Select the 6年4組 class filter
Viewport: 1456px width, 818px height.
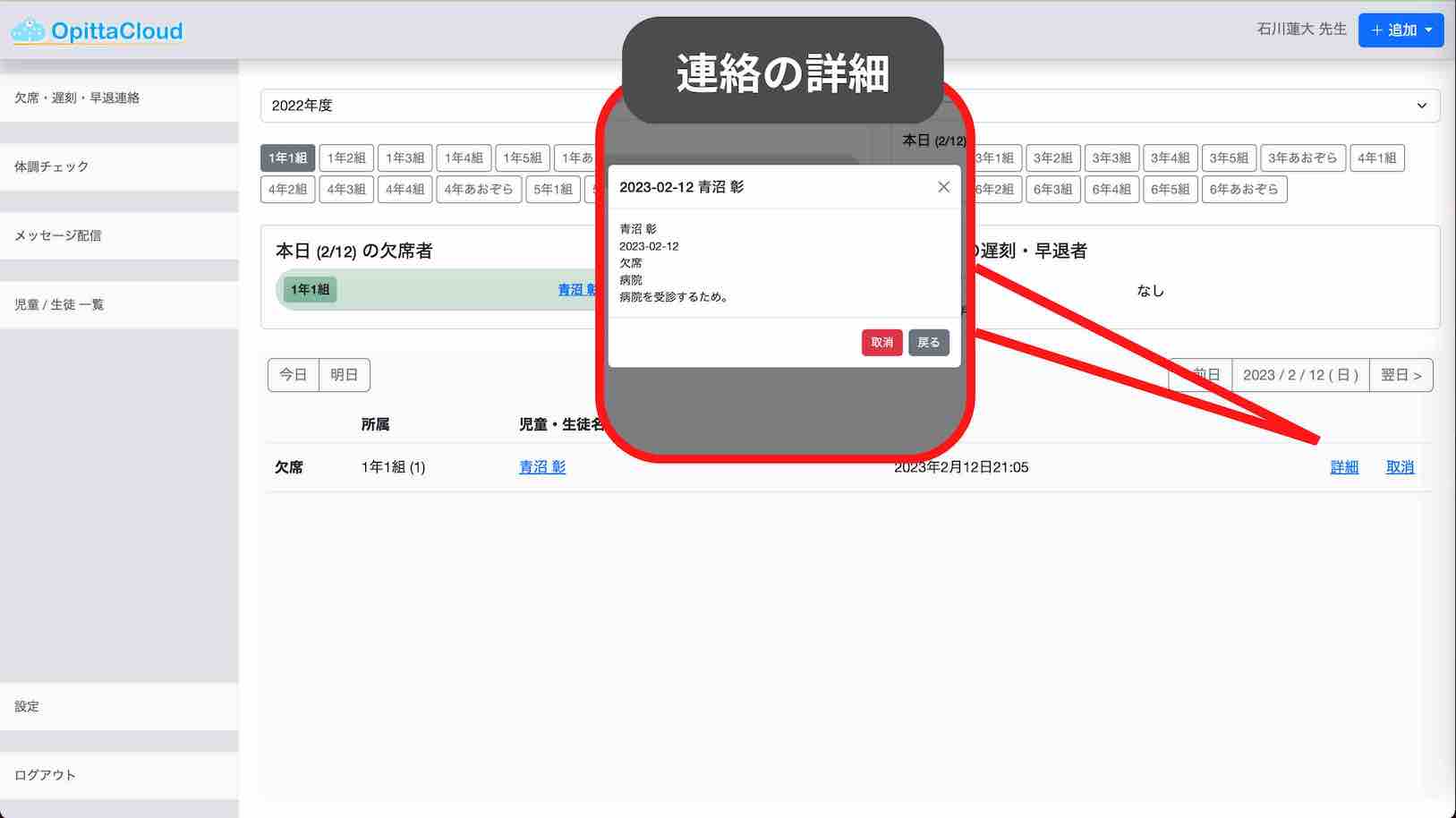click(x=1111, y=189)
